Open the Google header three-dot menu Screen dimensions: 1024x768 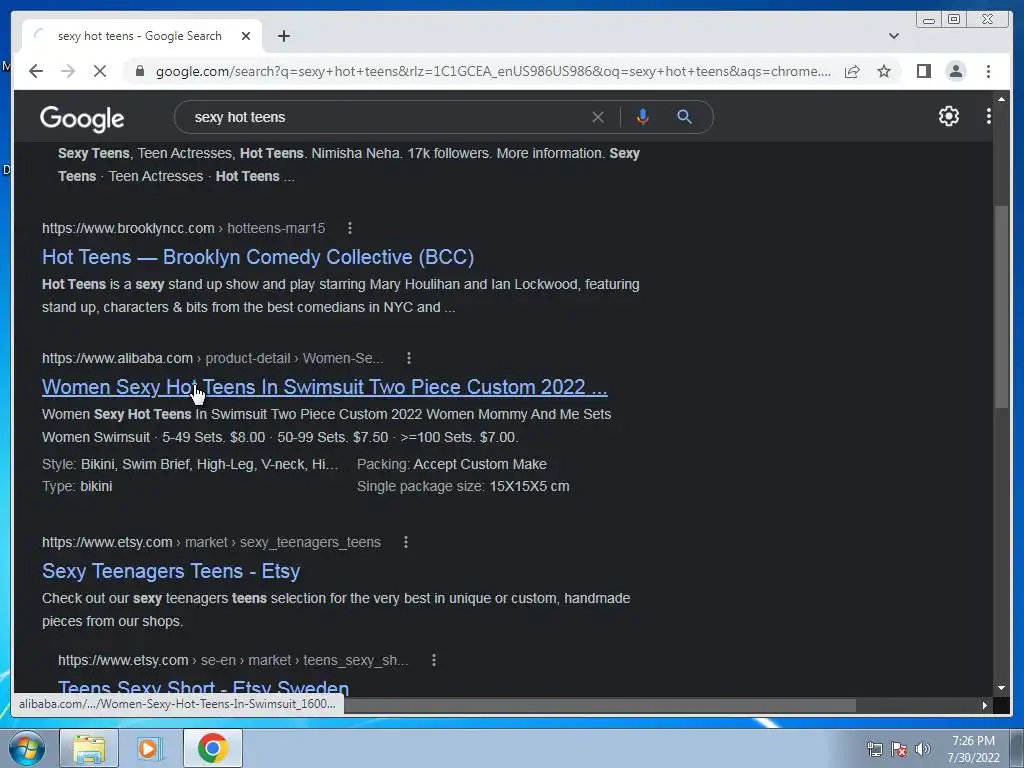[x=988, y=116]
